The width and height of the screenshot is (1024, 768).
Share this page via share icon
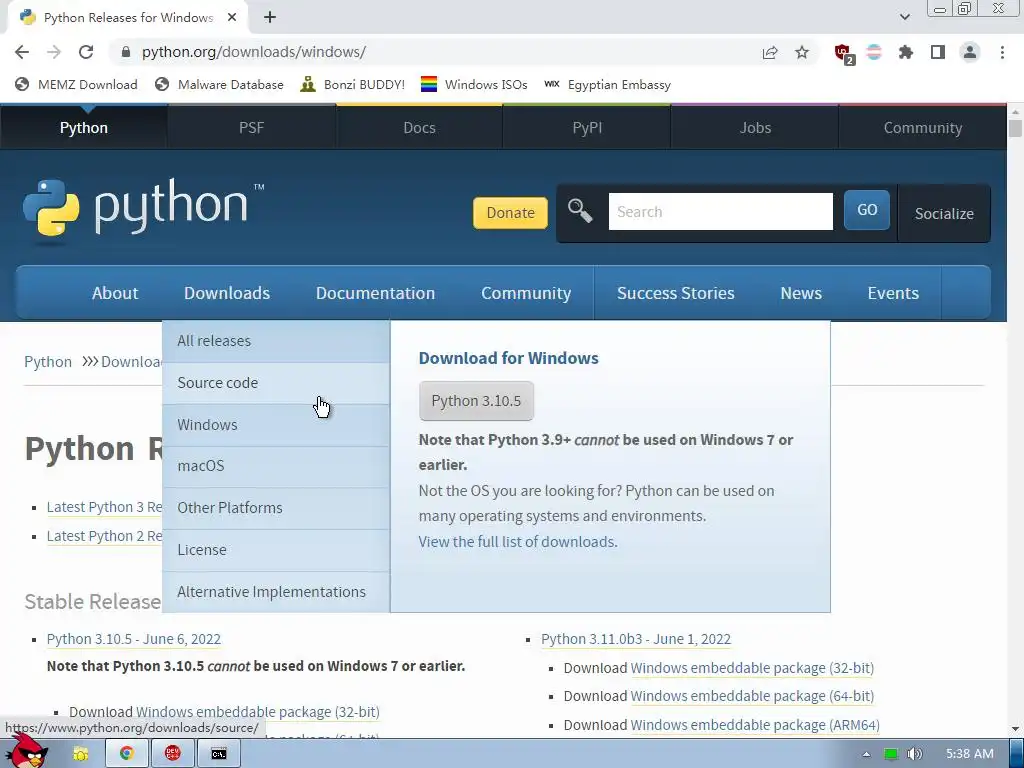770,52
